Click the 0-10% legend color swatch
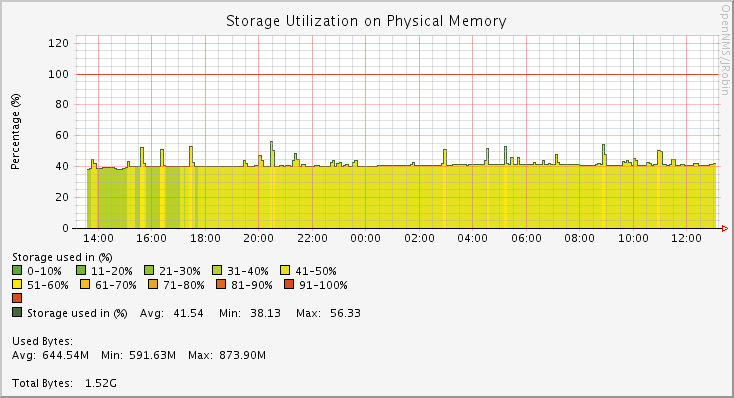The width and height of the screenshot is (734, 398). [17, 270]
